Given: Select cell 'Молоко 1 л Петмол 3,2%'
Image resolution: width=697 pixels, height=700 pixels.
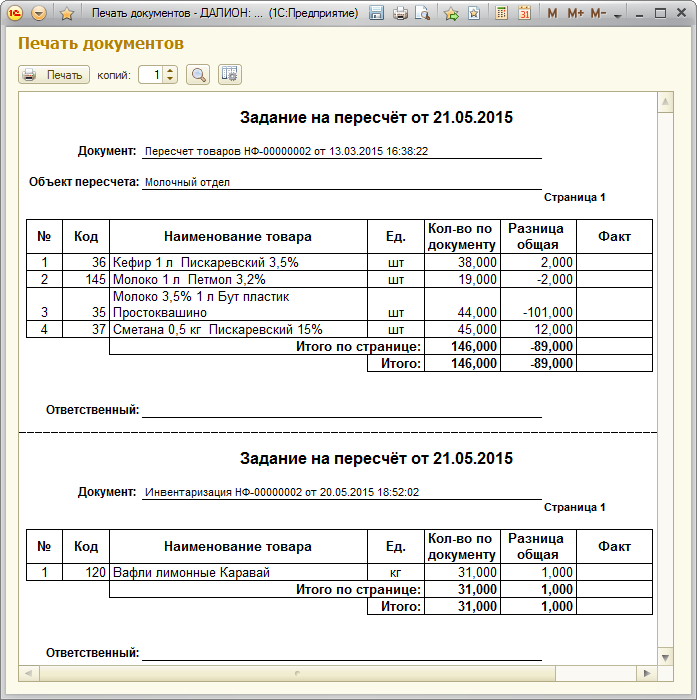Looking at the screenshot, I should (238, 279).
